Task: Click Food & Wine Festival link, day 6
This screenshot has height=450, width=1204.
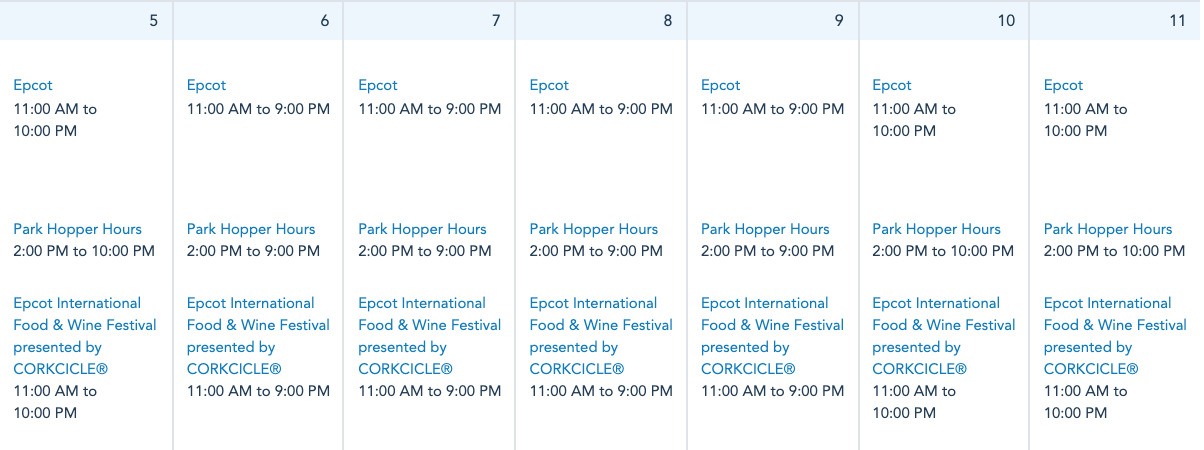Action: point(258,325)
